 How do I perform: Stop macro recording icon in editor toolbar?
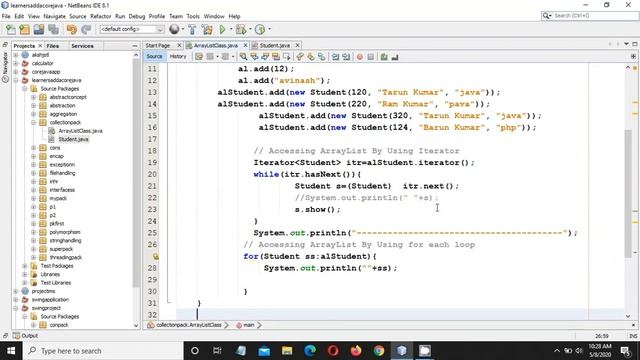(x=371, y=57)
